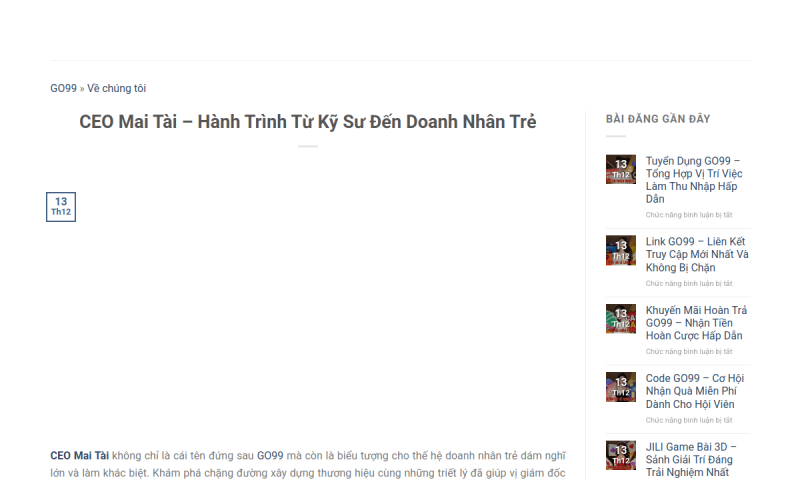Click thumbnail next to 'Code GO99' post
The height and width of the screenshot is (480, 800).
(621, 387)
